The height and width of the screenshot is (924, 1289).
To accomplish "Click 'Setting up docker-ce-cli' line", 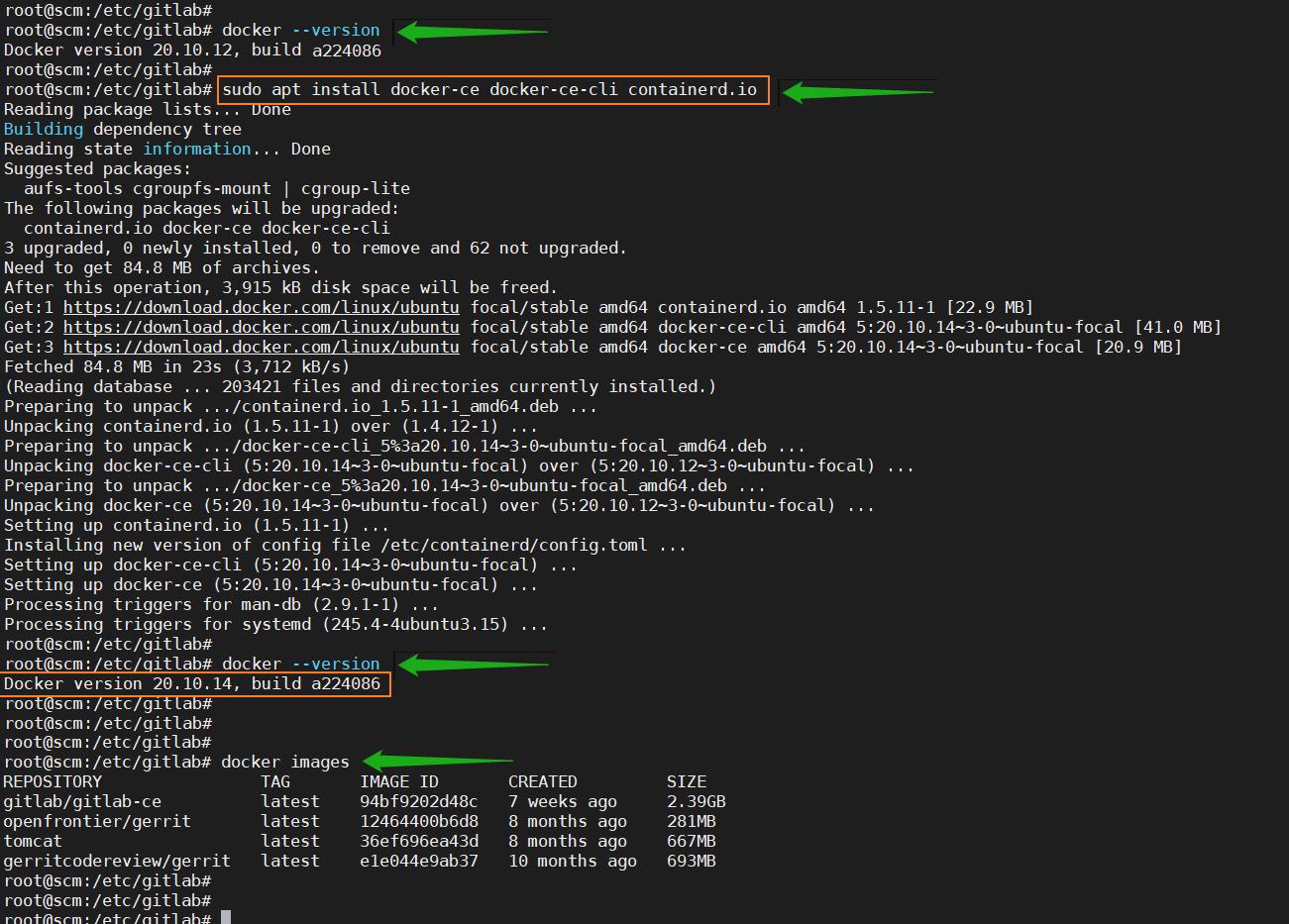I will (290, 565).
